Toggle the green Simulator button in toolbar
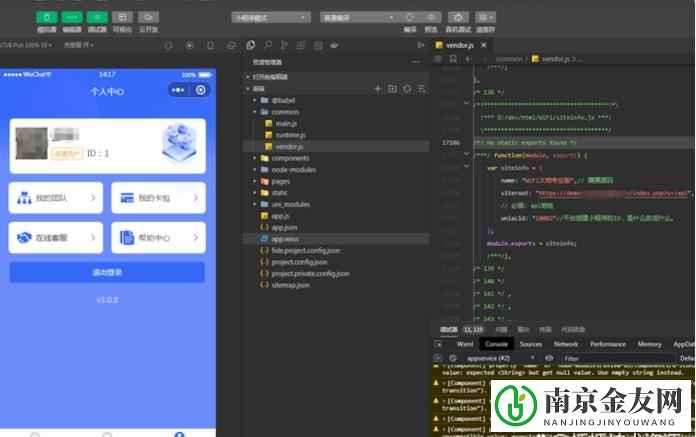The width and height of the screenshot is (696, 437). click(x=48, y=17)
